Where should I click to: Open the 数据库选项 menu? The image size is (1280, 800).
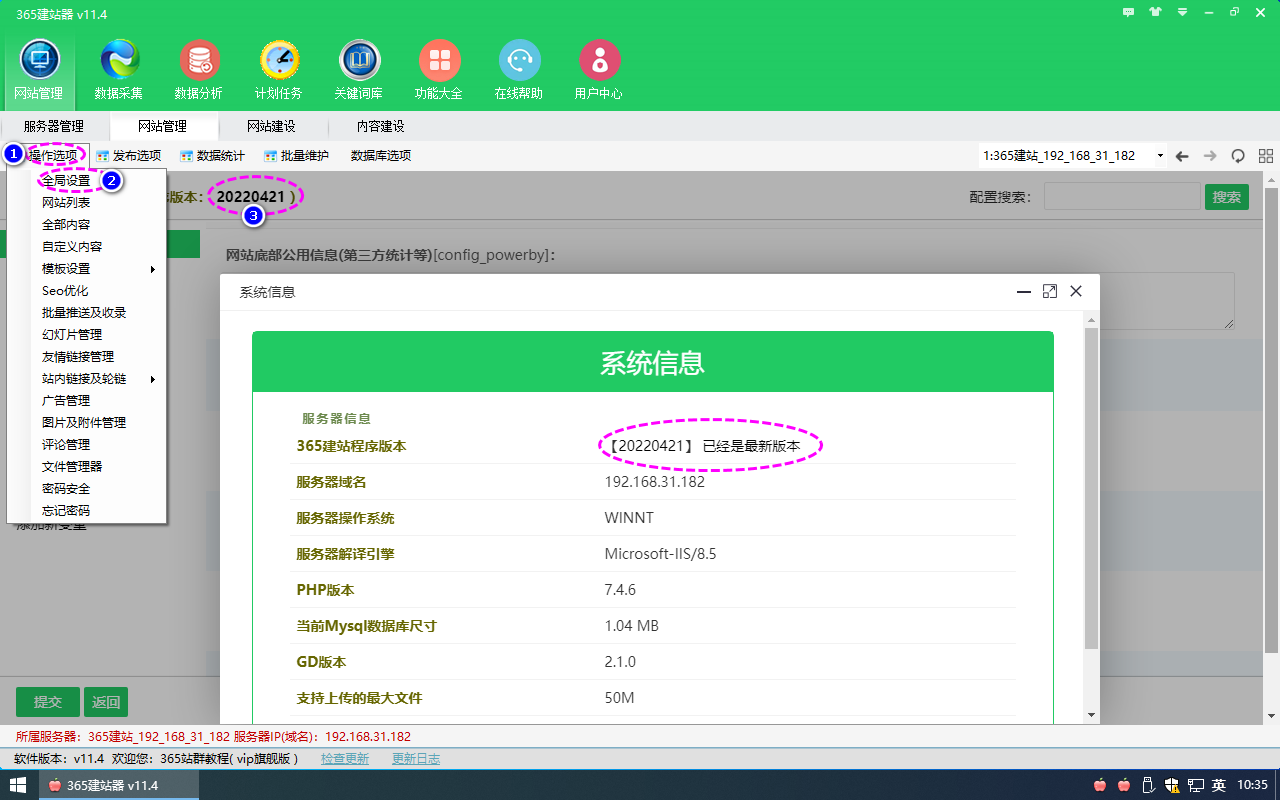click(x=380, y=156)
